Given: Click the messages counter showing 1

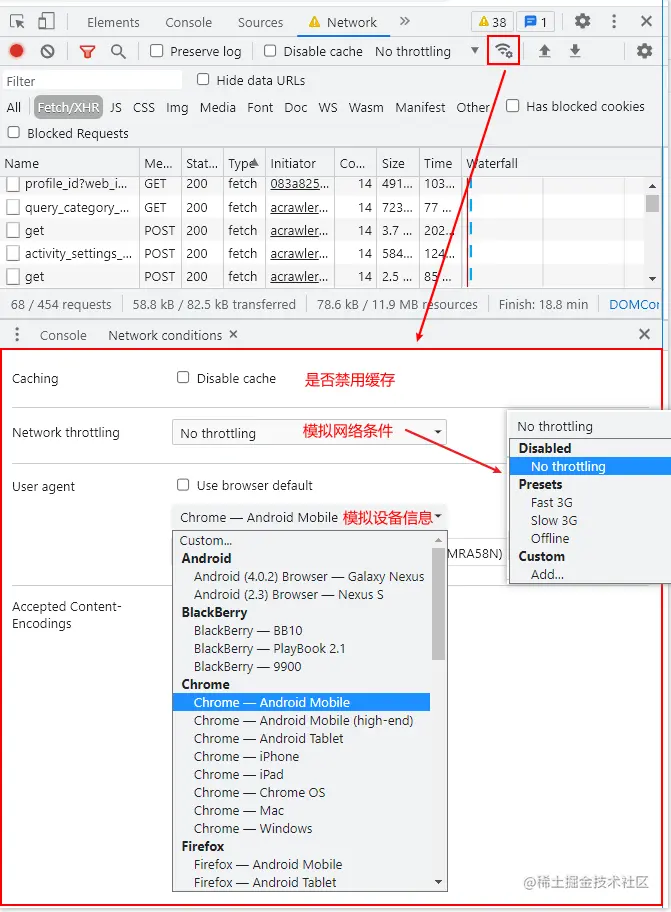Looking at the screenshot, I should click(x=536, y=22).
